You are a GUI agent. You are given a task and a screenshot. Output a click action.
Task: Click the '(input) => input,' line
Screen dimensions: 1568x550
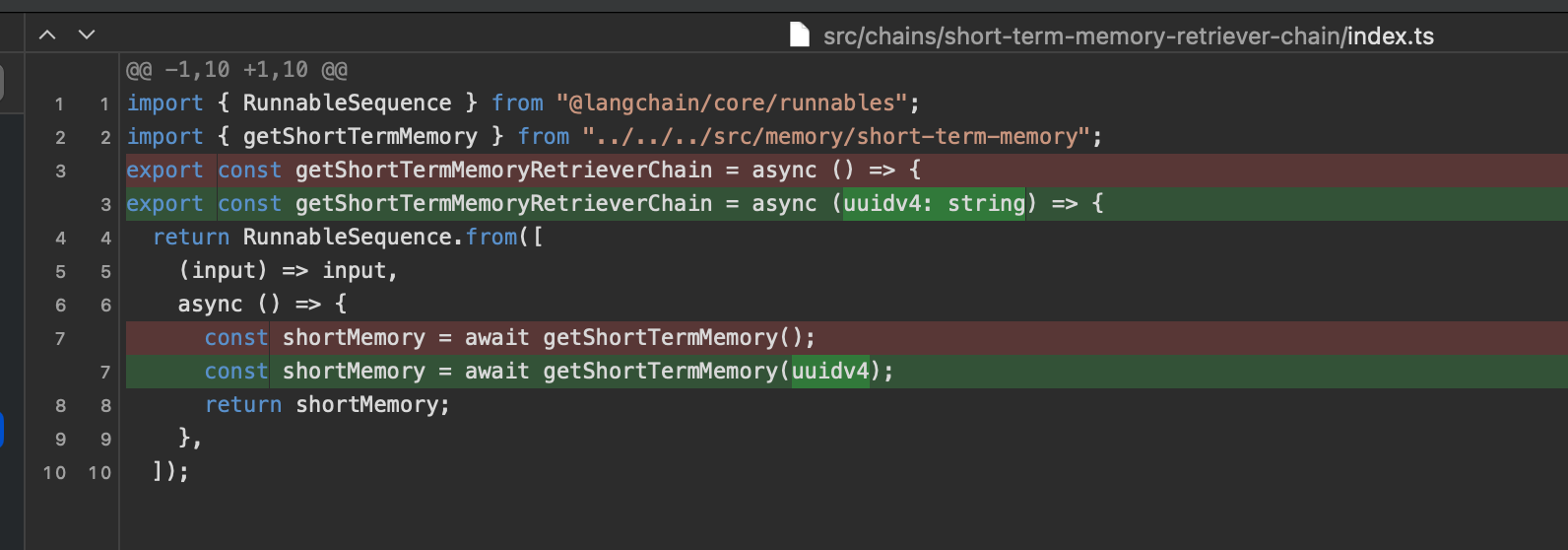288,271
